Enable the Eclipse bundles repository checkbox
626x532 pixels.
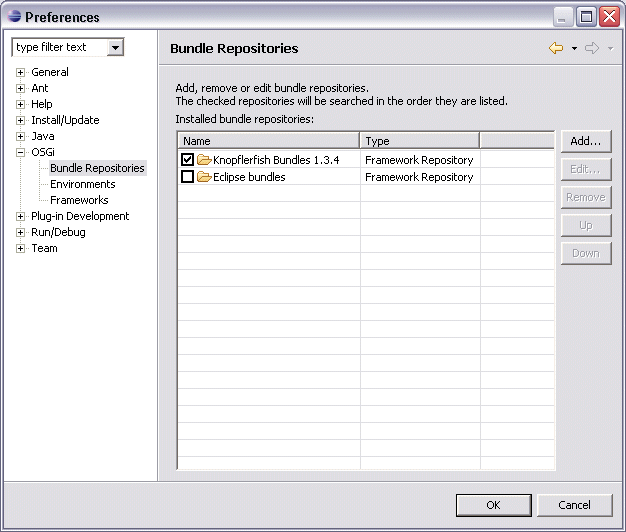point(188,177)
